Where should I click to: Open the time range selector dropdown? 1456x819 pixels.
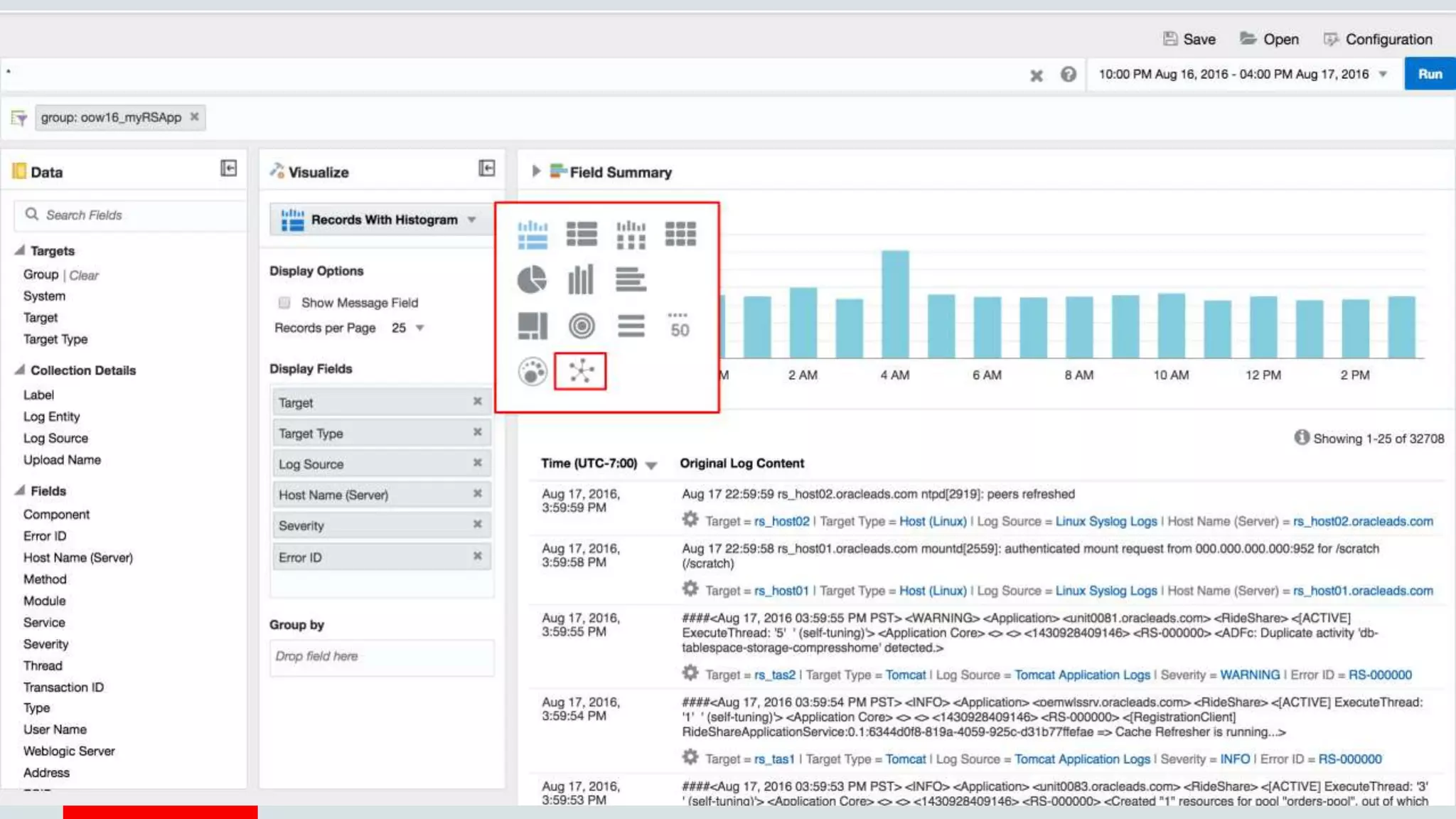[x=1382, y=74]
